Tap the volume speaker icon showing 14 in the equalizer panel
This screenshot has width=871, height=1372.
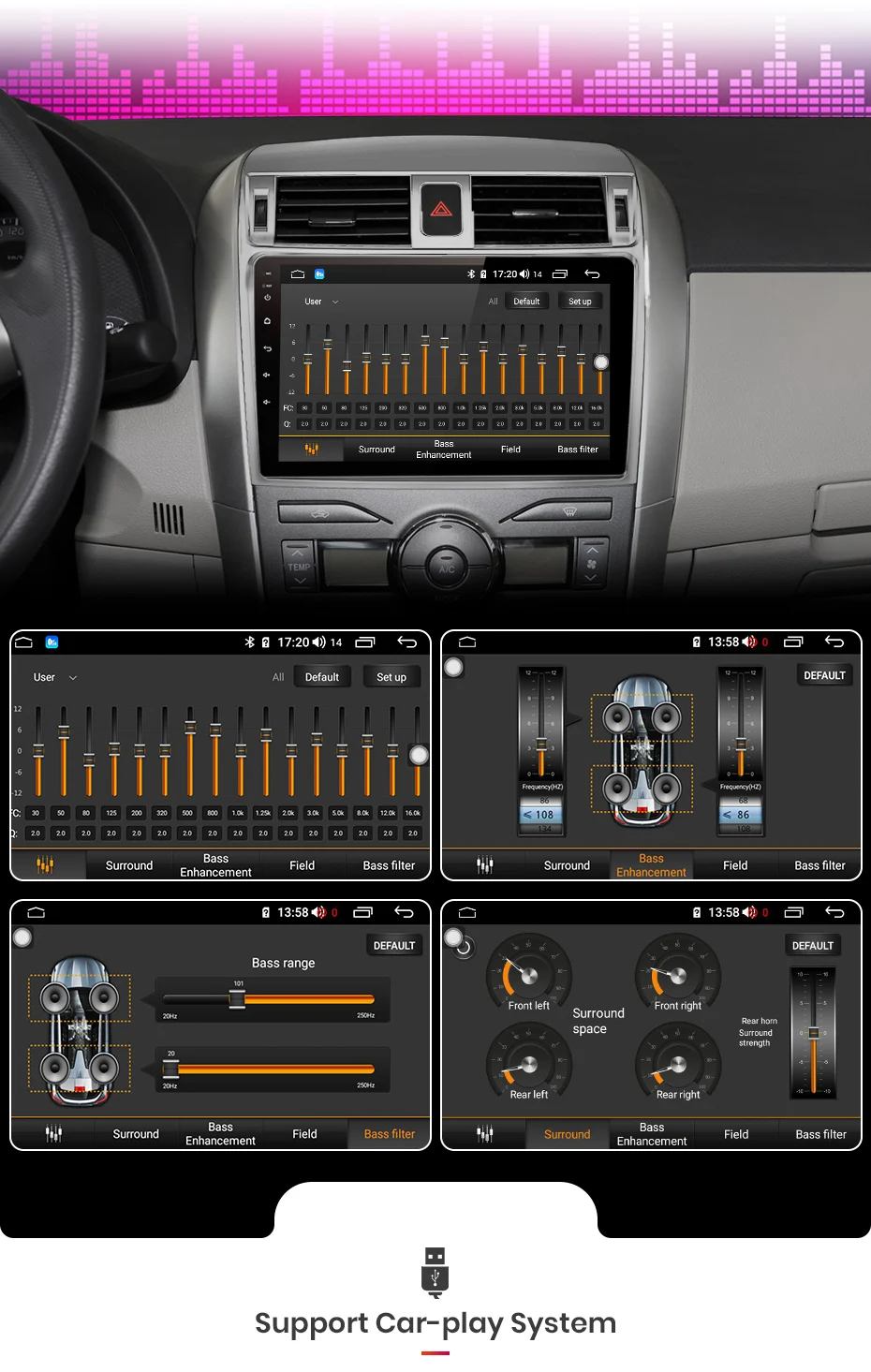(x=319, y=642)
